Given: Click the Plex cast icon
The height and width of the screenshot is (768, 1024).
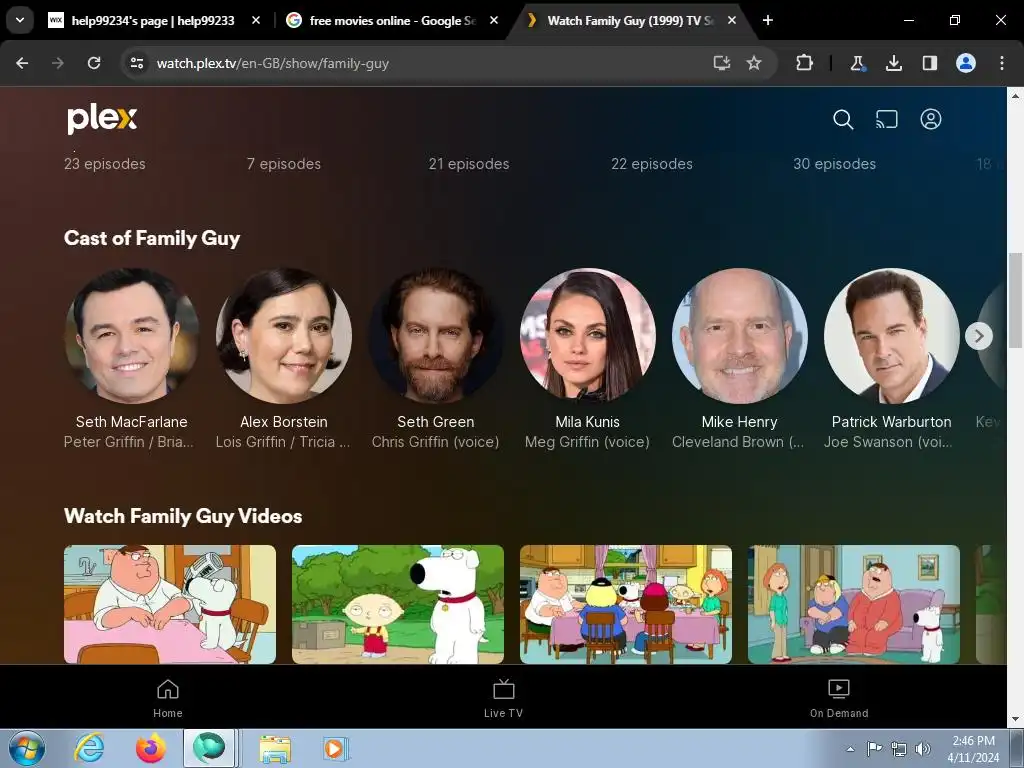Looking at the screenshot, I should 887,120.
